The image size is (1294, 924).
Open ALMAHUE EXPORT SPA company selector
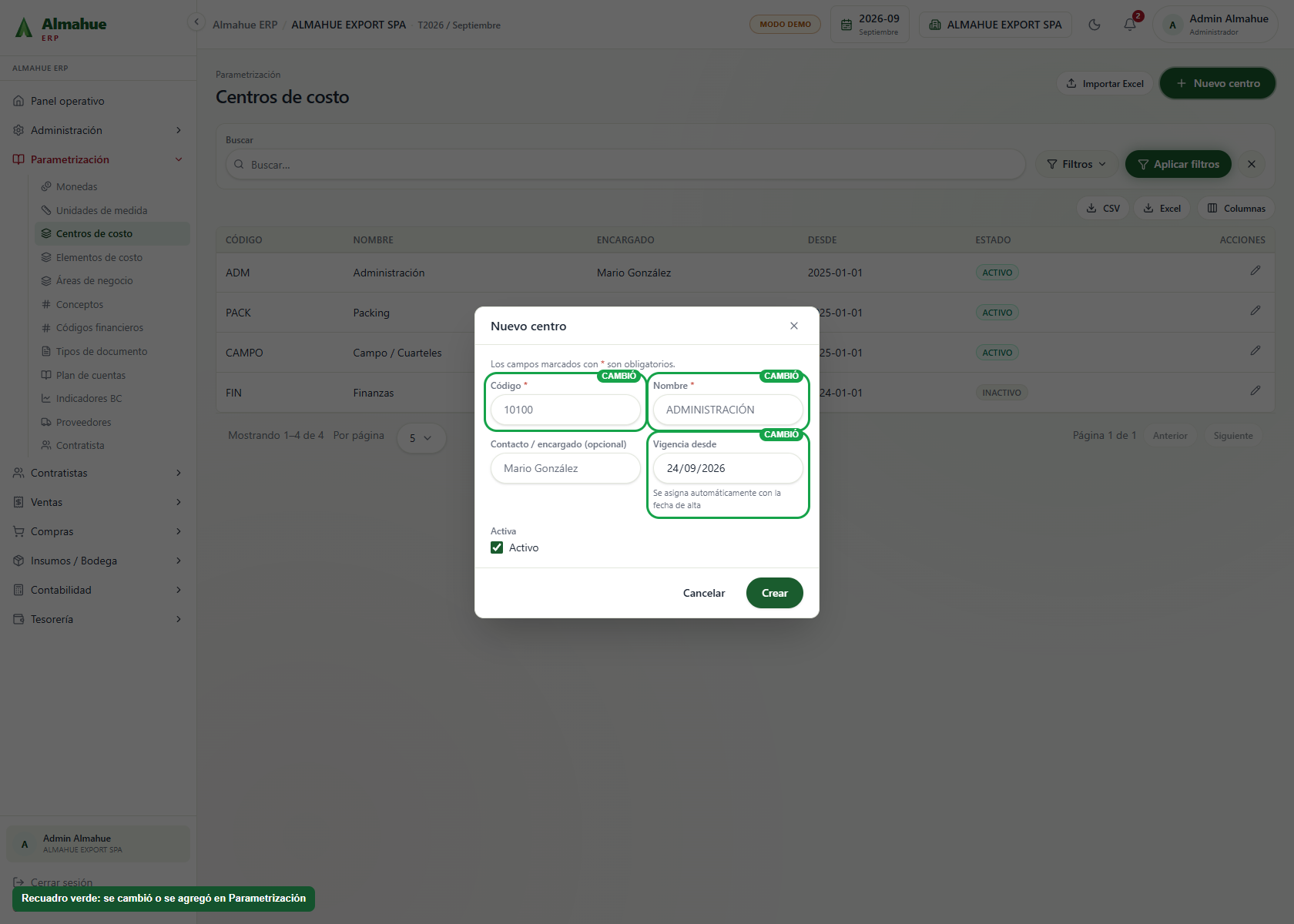point(995,25)
